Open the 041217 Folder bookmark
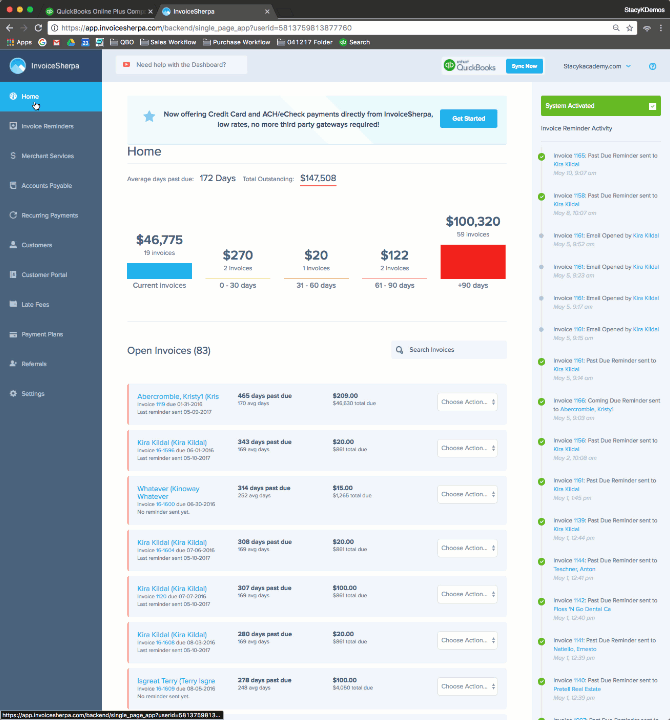The height and width of the screenshot is (720, 670). tap(304, 42)
